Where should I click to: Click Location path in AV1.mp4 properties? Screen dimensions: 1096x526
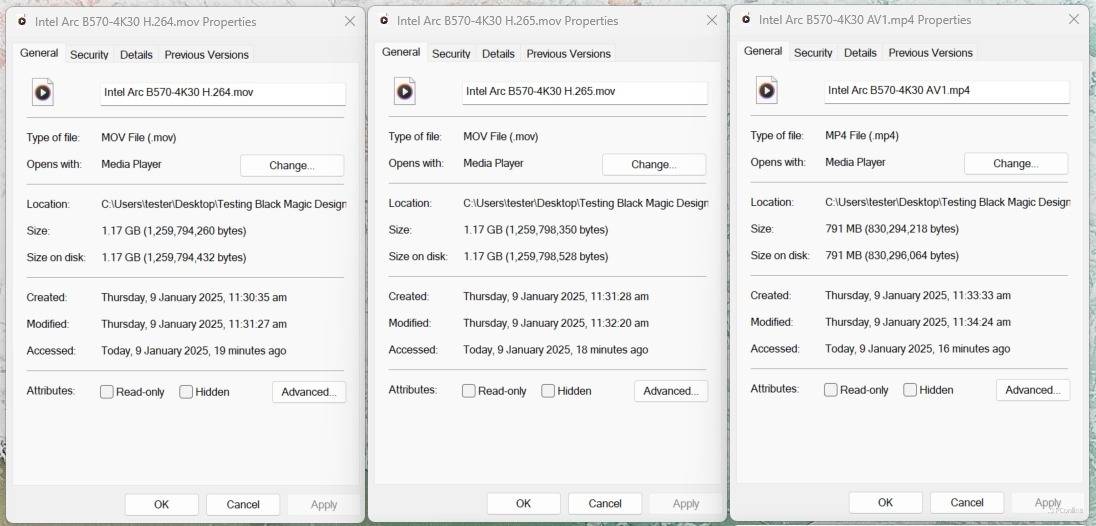click(948, 202)
